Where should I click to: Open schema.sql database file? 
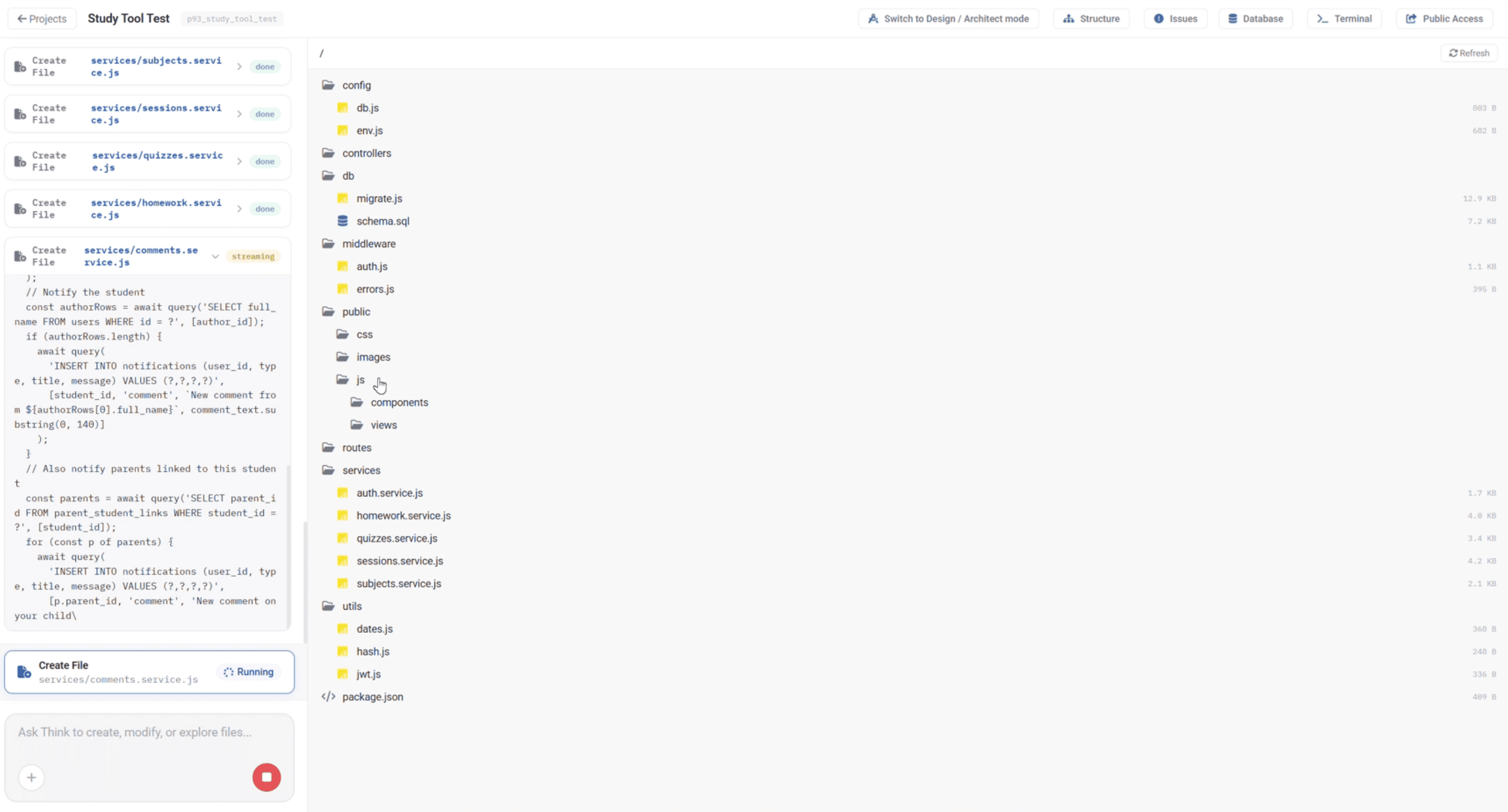383,221
